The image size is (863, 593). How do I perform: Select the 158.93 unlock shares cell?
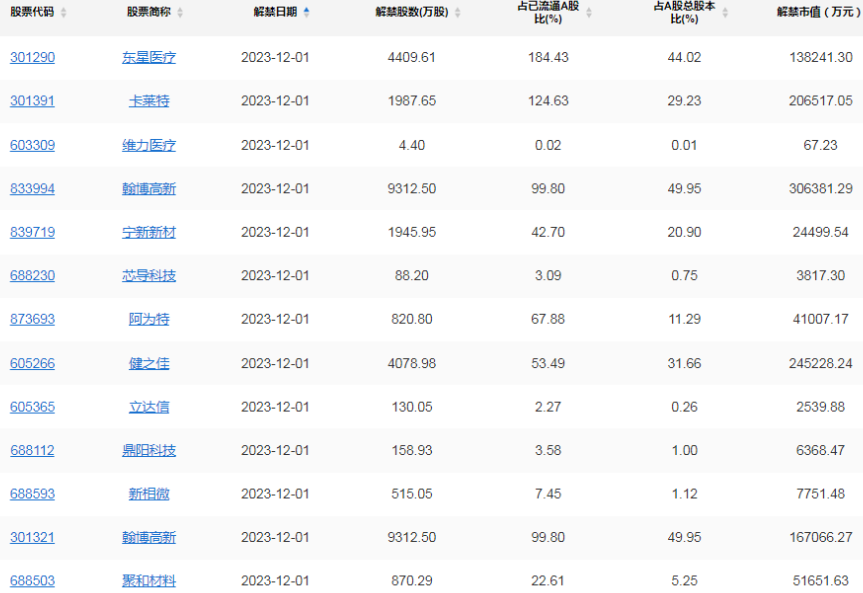(x=412, y=450)
